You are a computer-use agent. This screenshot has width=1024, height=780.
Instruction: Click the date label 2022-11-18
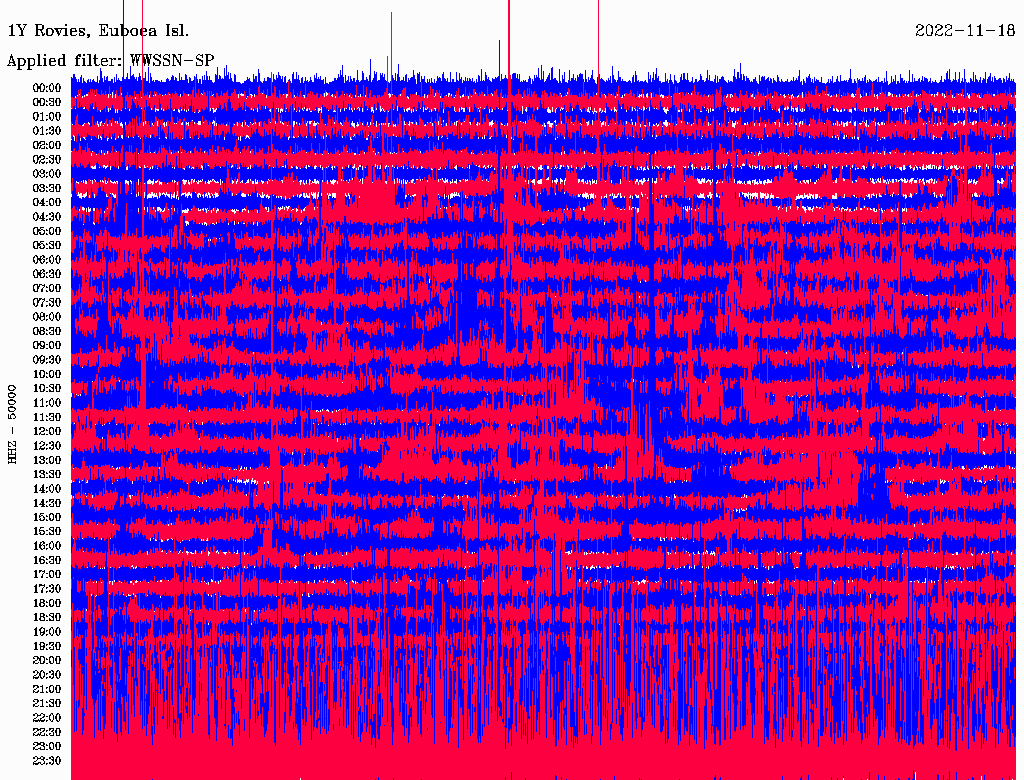[x=965, y=31]
